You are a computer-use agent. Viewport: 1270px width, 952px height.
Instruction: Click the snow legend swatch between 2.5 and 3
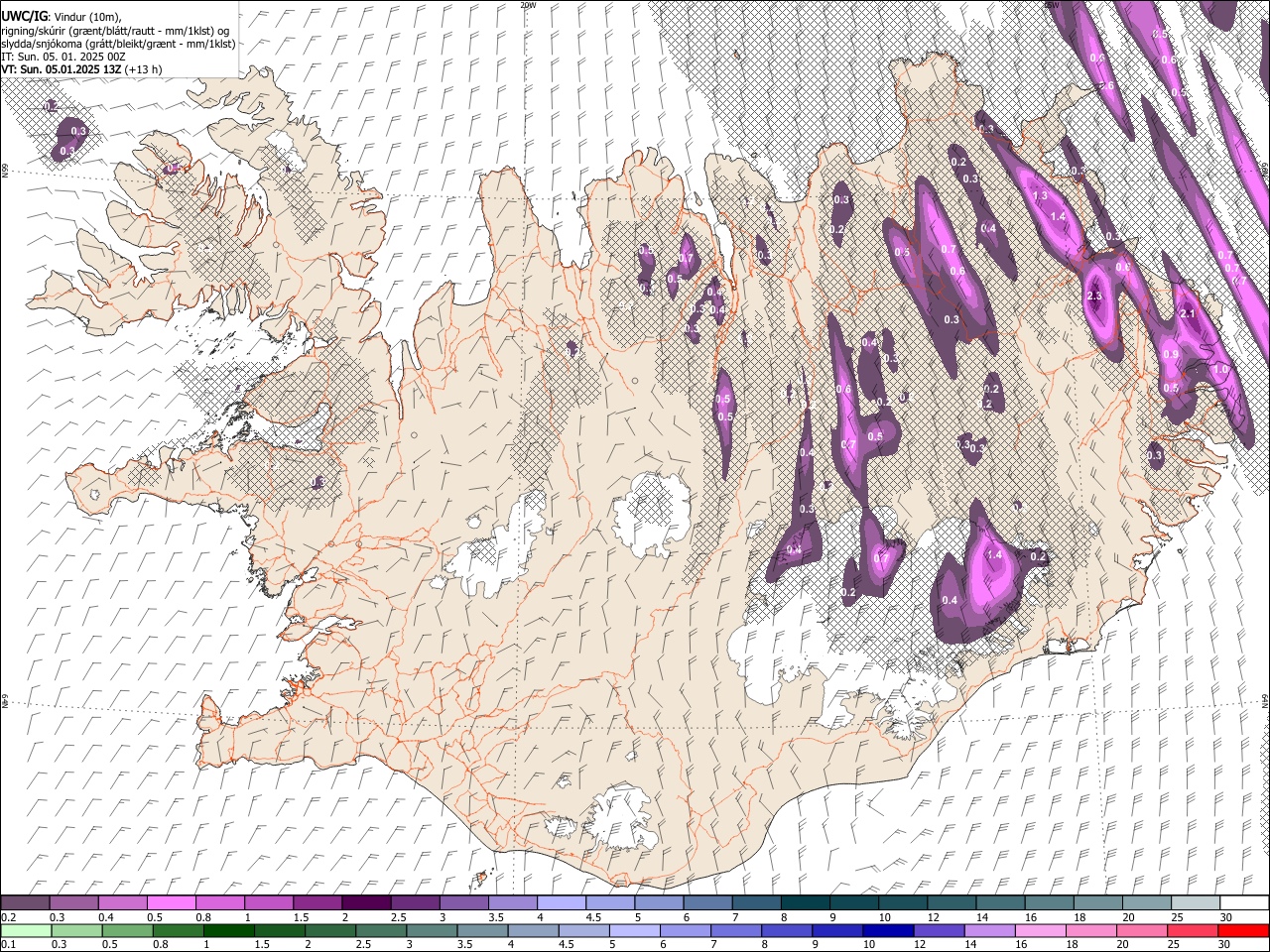point(415,902)
